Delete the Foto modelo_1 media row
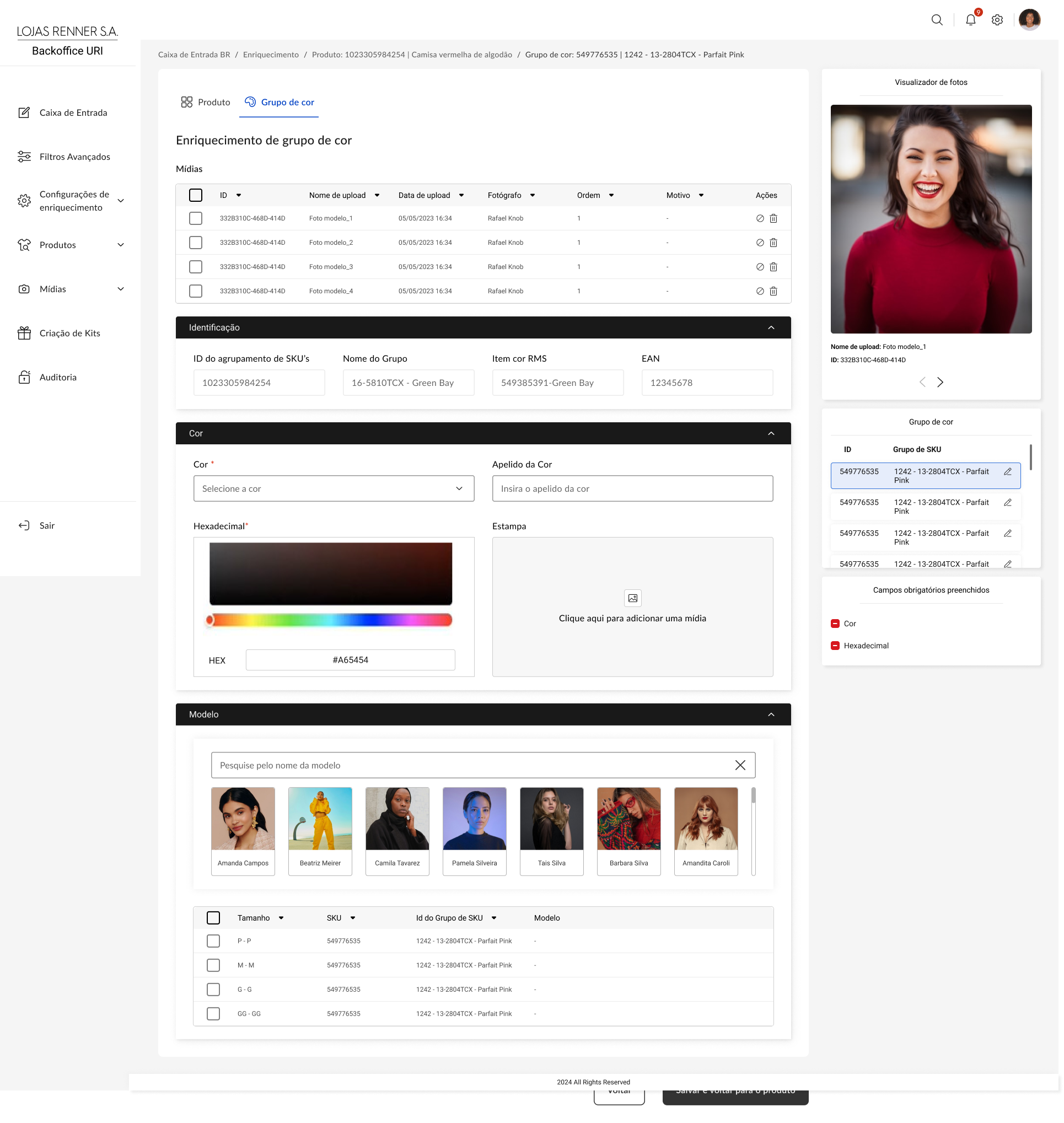This screenshot has width=1064, height=1123. pos(773,218)
